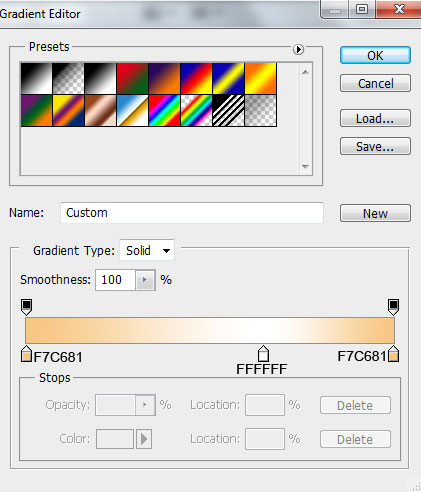Open the Gradient Type dropdown

tap(147, 250)
